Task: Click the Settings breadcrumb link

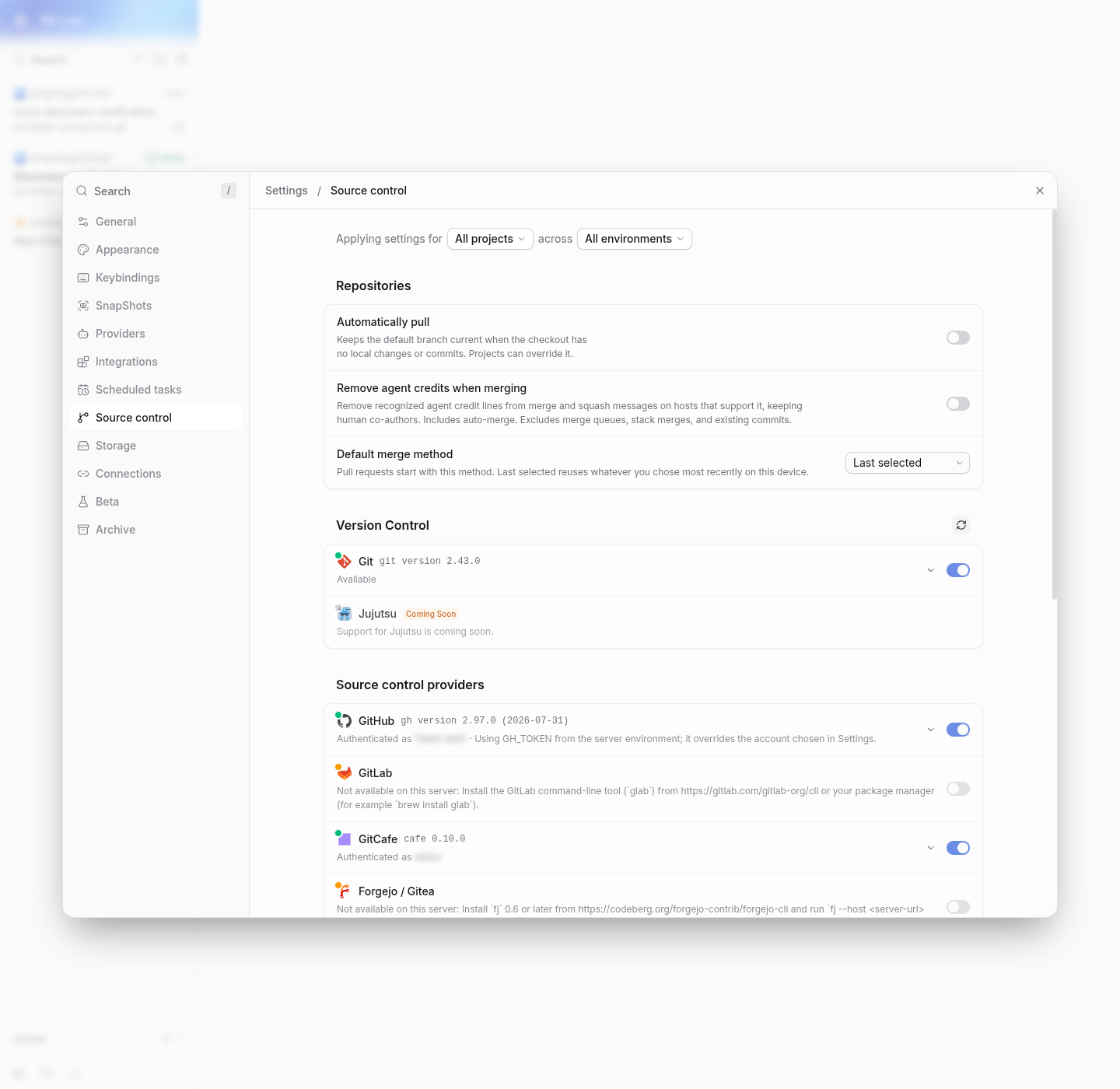Action: click(286, 191)
